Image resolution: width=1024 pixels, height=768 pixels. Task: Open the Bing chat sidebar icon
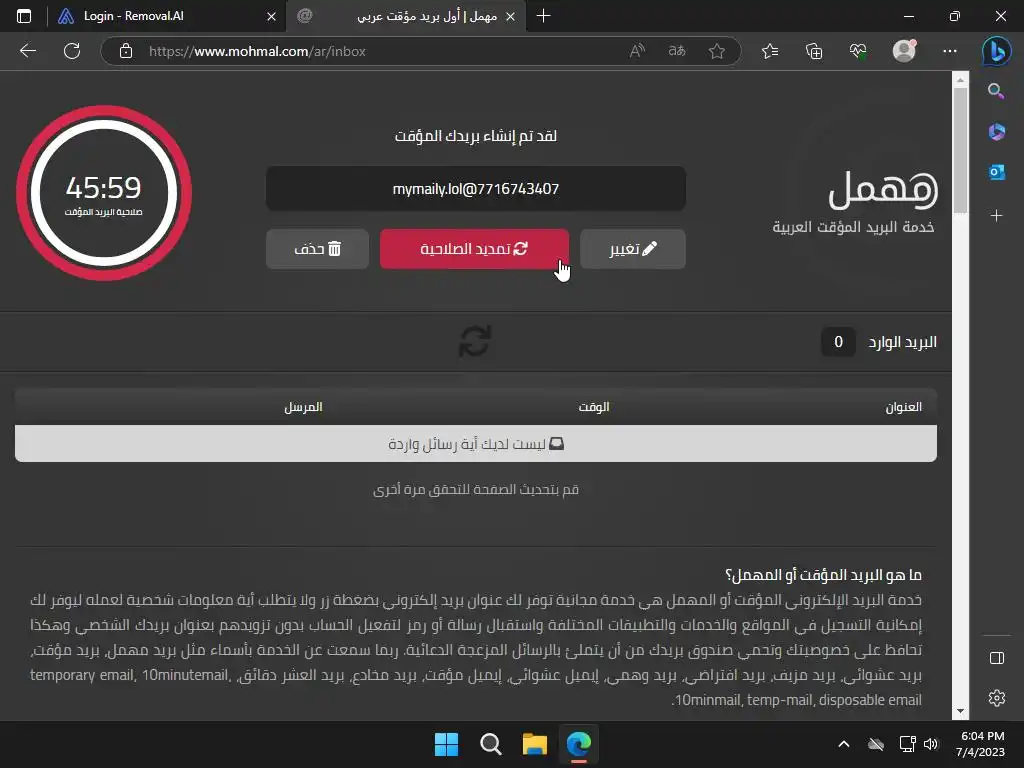(997, 52)
